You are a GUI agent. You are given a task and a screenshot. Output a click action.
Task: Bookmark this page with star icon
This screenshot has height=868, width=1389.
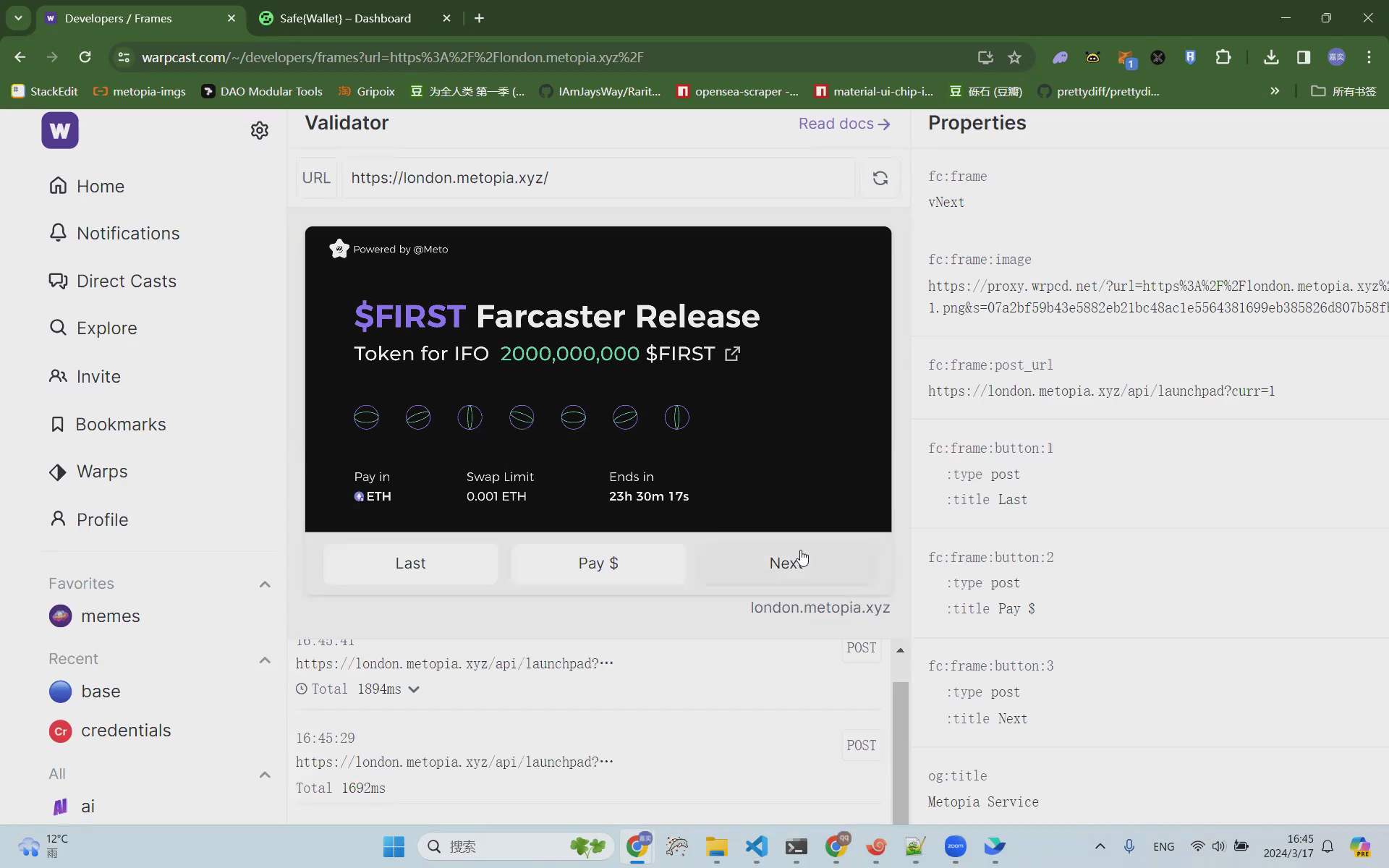1014,57
